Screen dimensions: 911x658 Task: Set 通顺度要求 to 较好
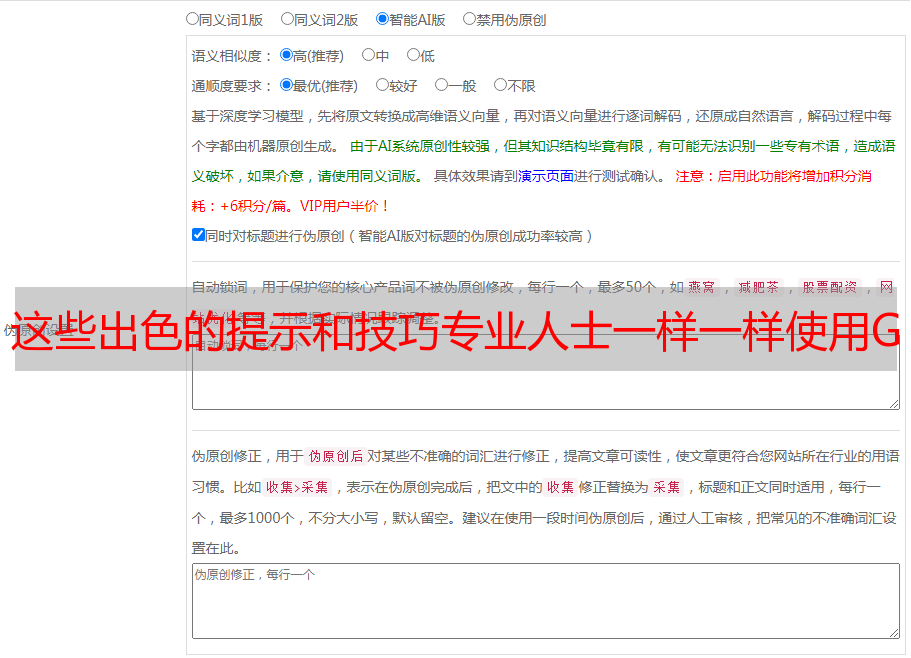382,85
